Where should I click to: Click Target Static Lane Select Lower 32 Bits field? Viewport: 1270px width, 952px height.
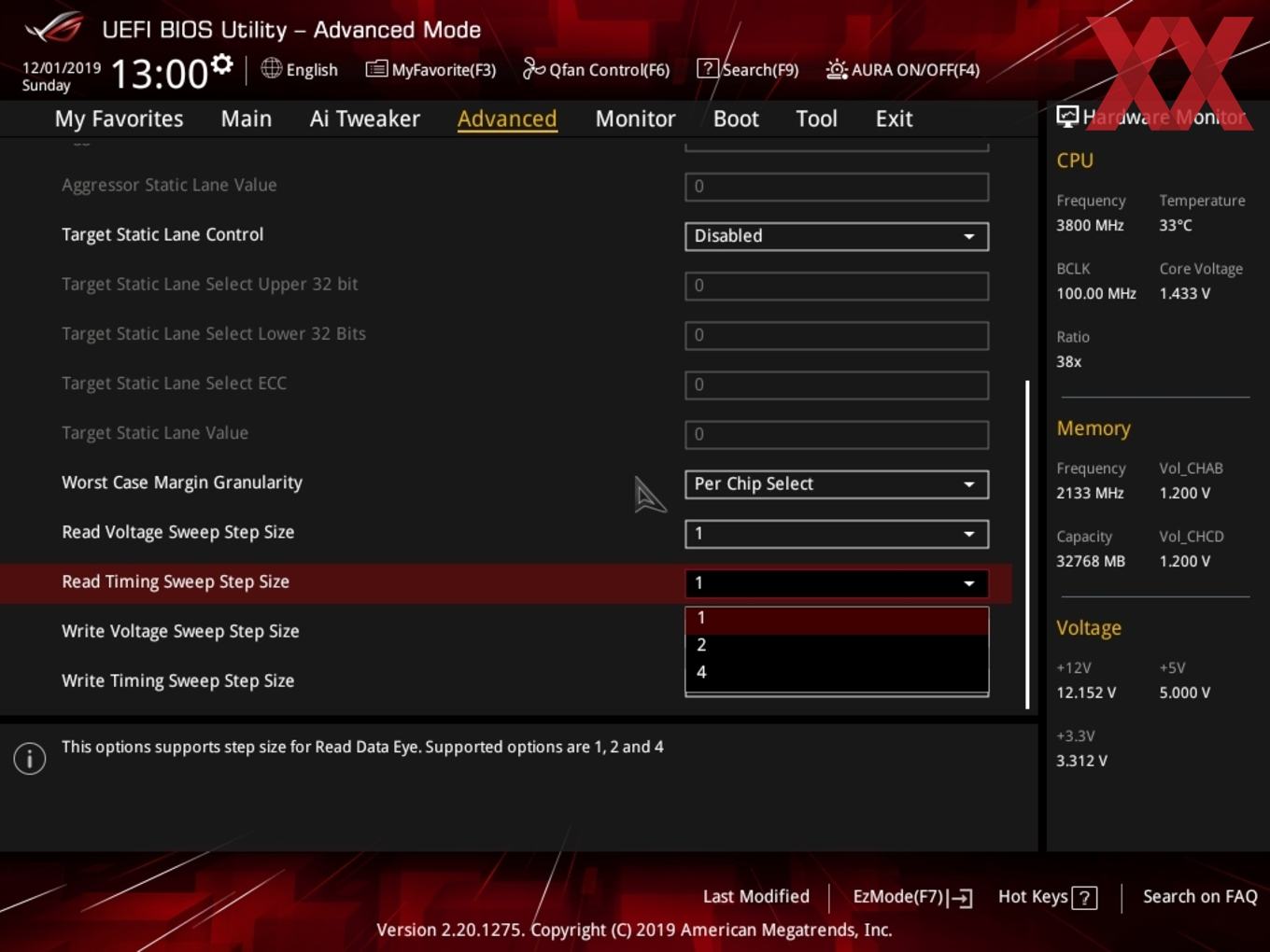(837, 335)
